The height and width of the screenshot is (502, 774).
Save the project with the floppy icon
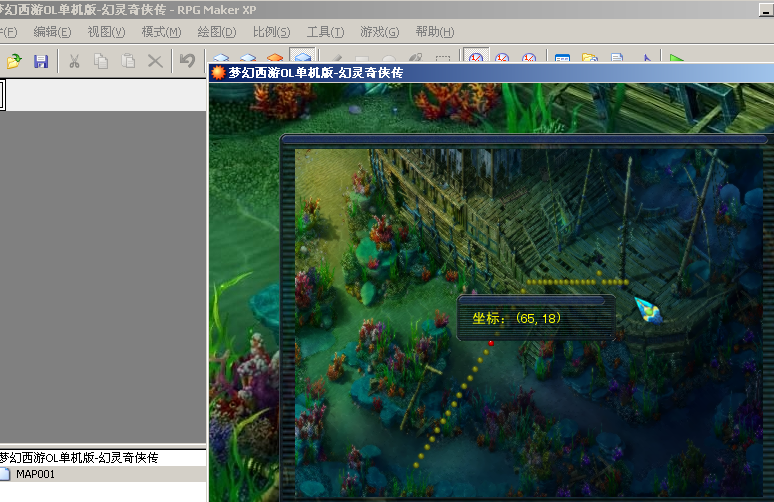41,61
